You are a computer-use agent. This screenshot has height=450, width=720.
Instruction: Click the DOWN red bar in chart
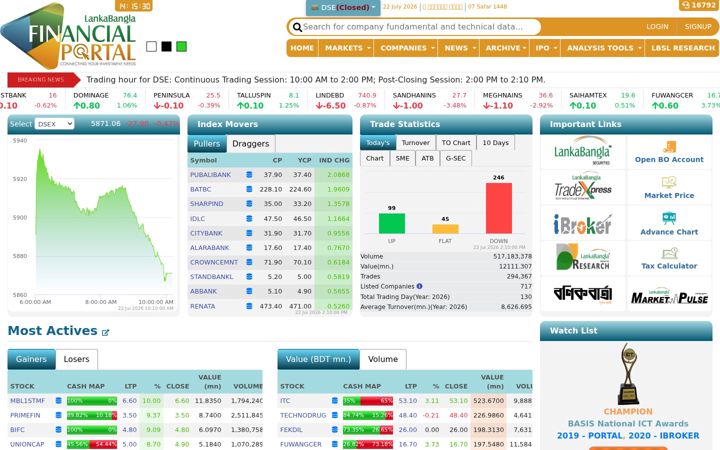pyautogui.click(x=499, y=208)
